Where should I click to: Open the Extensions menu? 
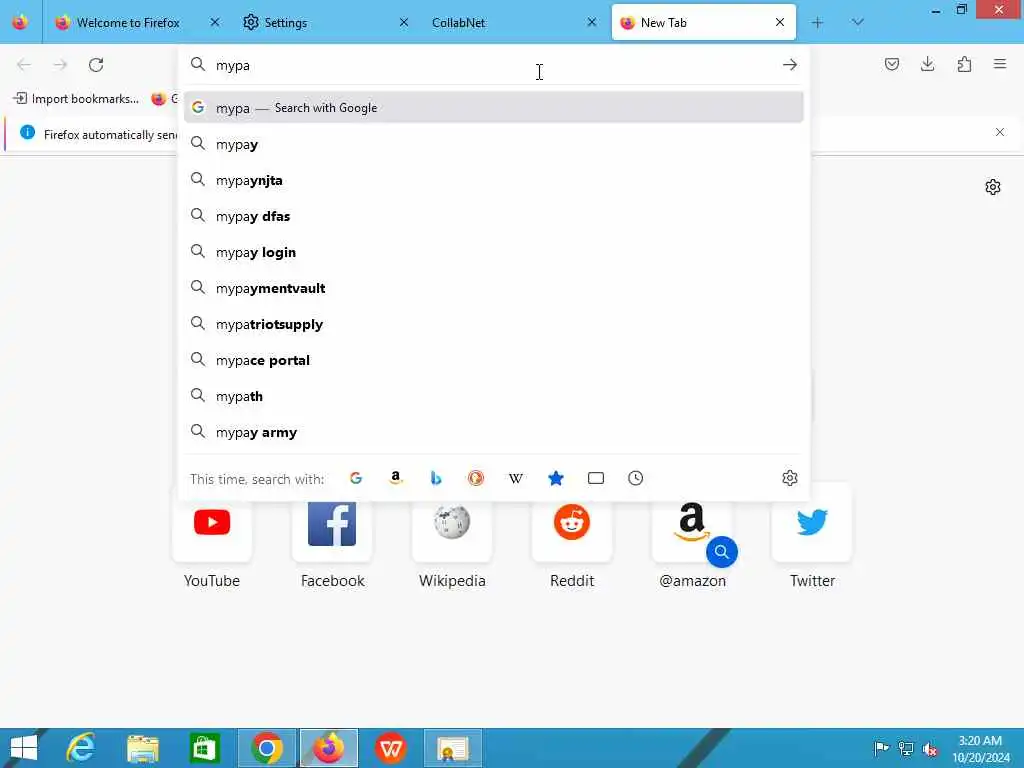tap(964, 64)
